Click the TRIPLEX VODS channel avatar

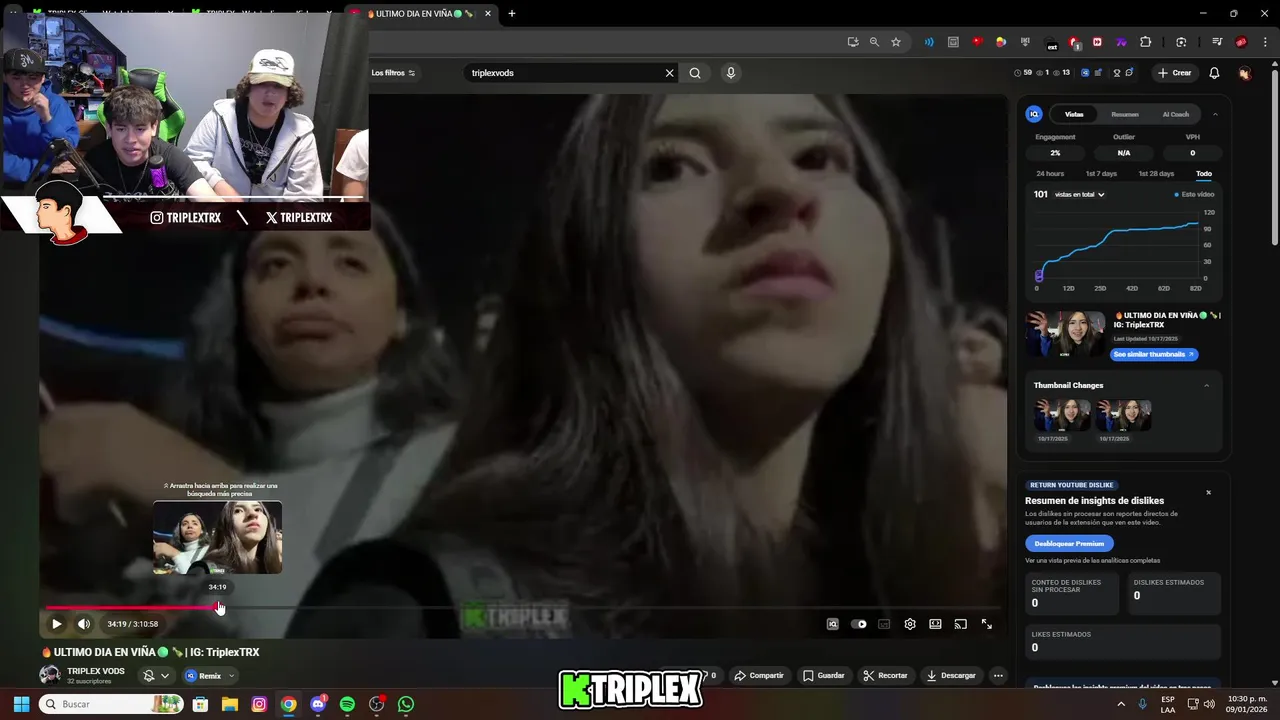[x=50, y=675]
